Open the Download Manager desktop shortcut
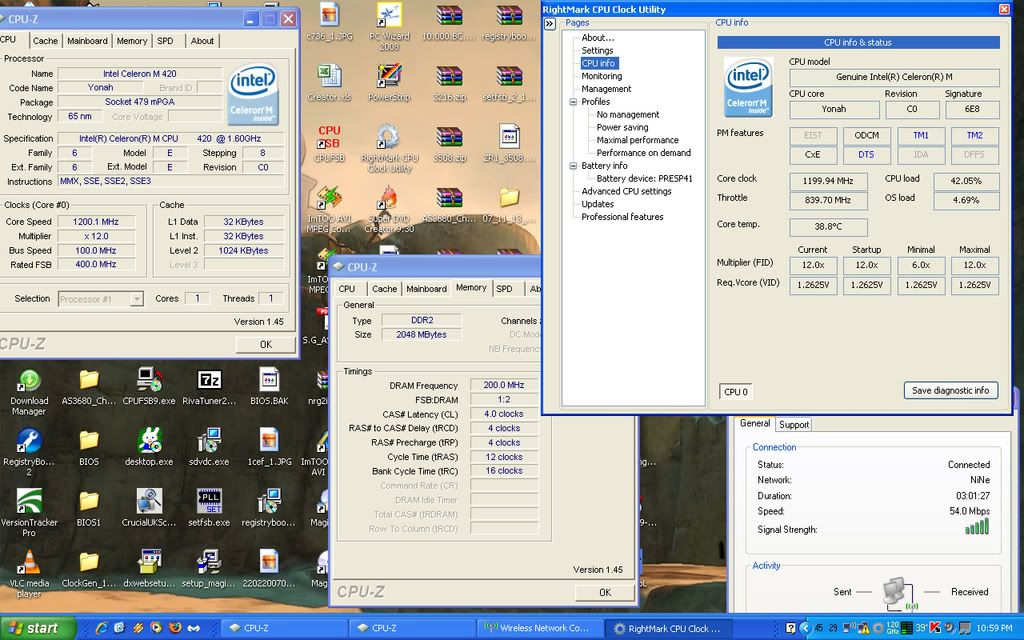1024x640 pixels. pyautogui.click(x=29, y=392)
